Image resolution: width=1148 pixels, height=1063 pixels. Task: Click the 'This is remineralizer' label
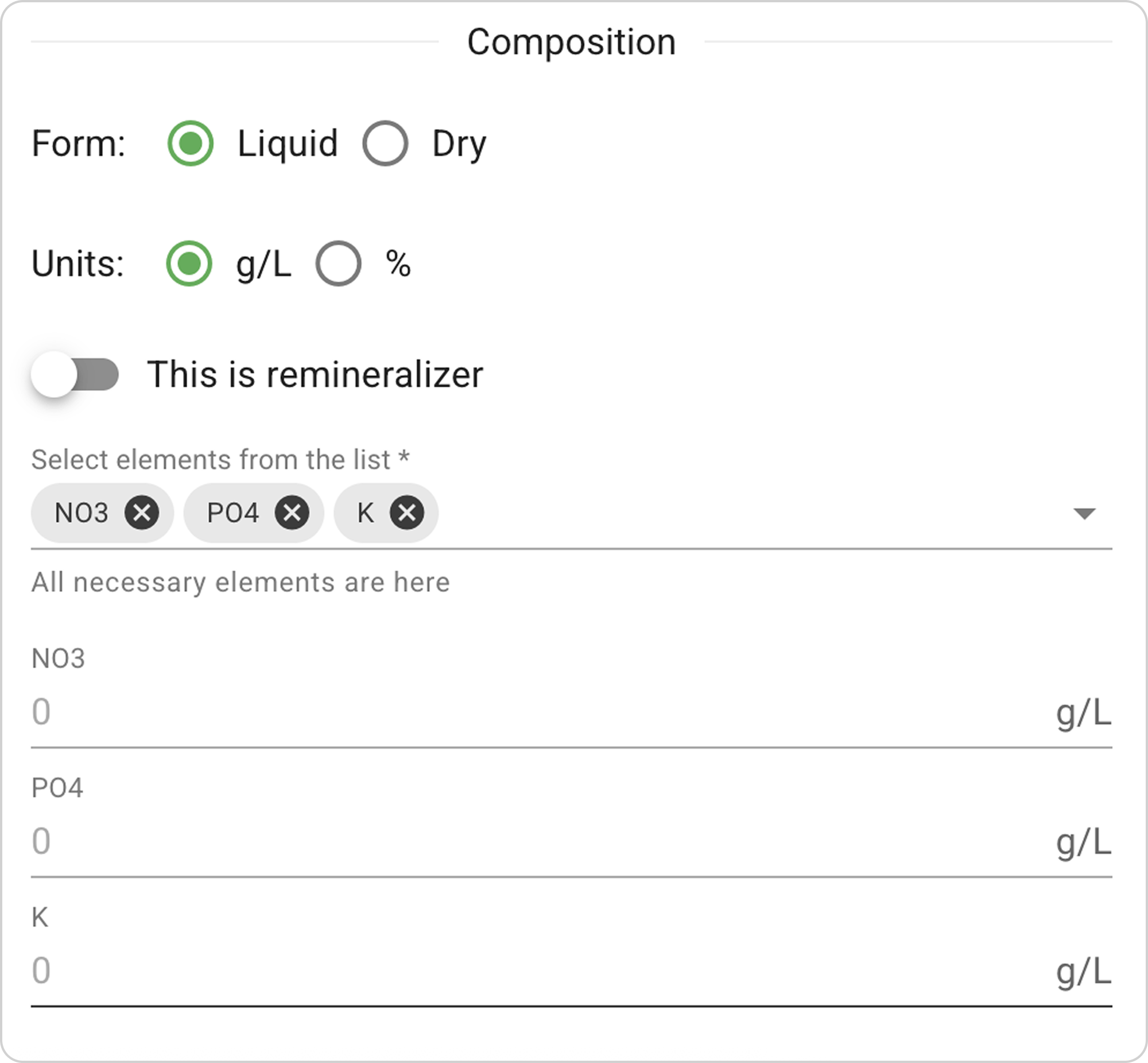315,374
